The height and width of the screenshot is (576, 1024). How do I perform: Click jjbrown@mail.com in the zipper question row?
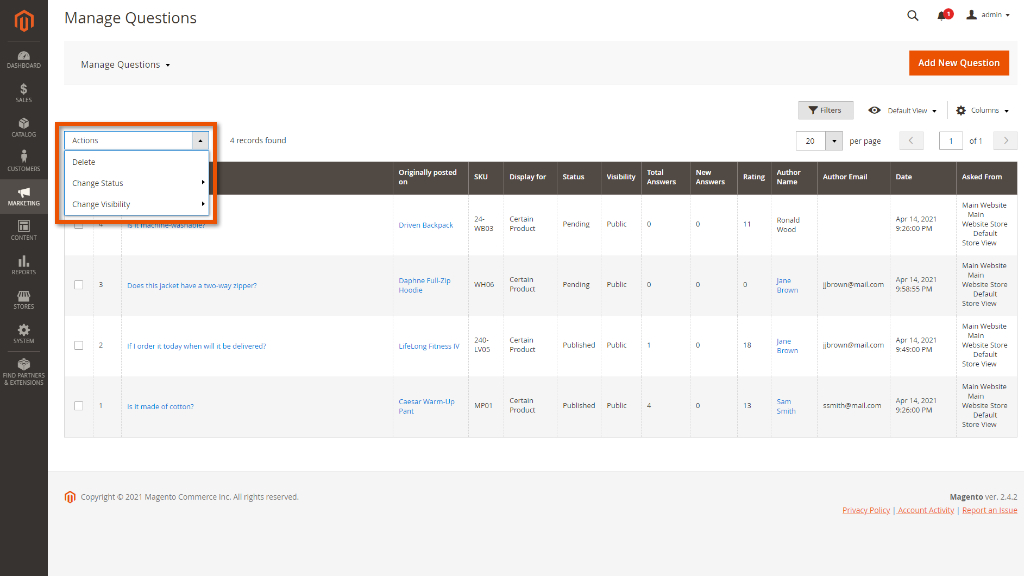tap(853, 285)
